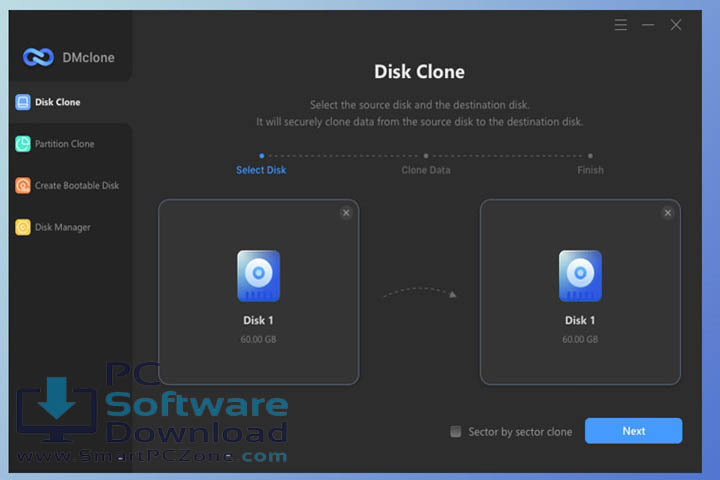This screenshot has height=480, width=720.
Task: Close the DMclone window
Action: tap(675, 25)
